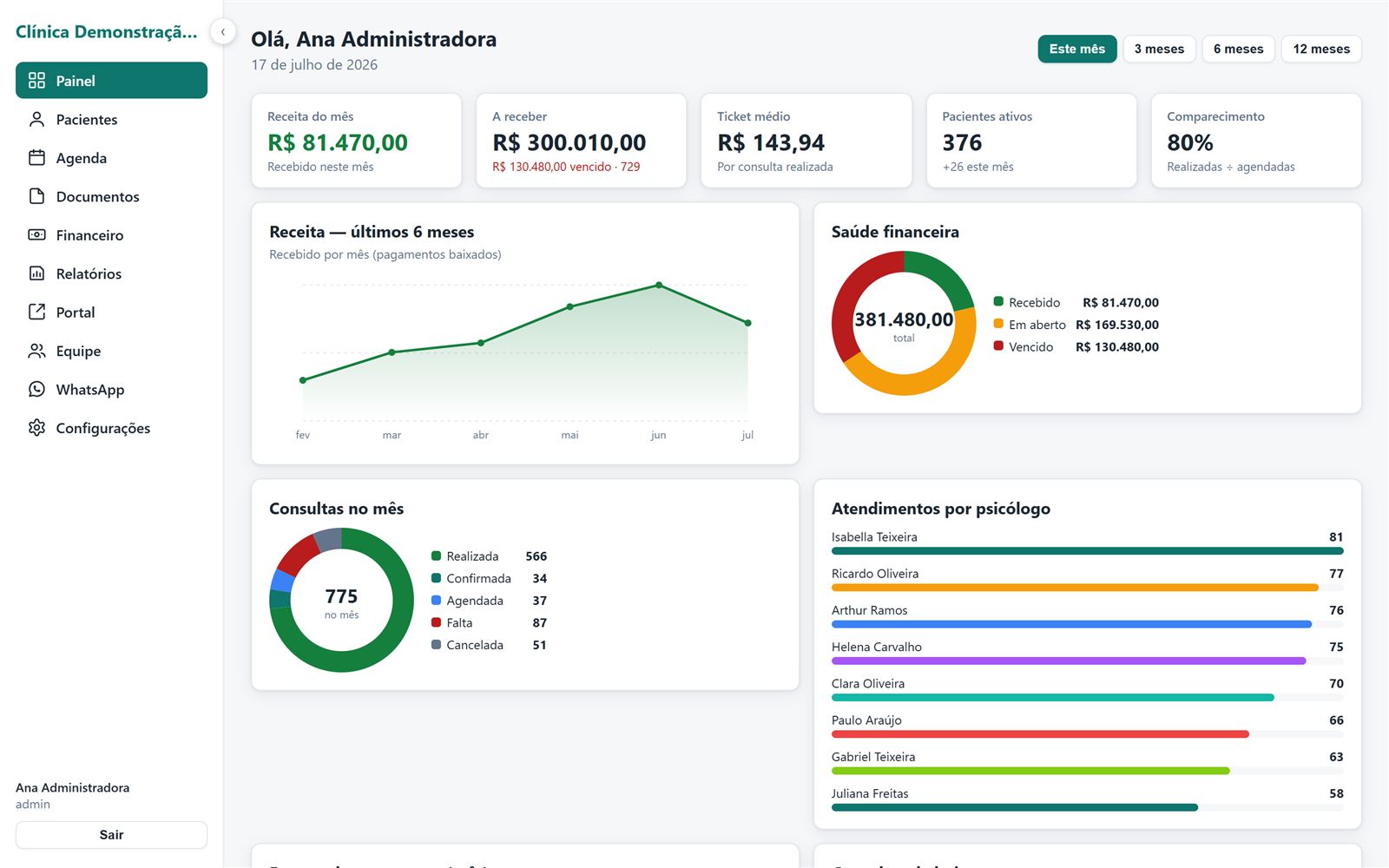
Task: Switch period to 12 meses
Action: pyautogui.click(x=1321, y=49)
